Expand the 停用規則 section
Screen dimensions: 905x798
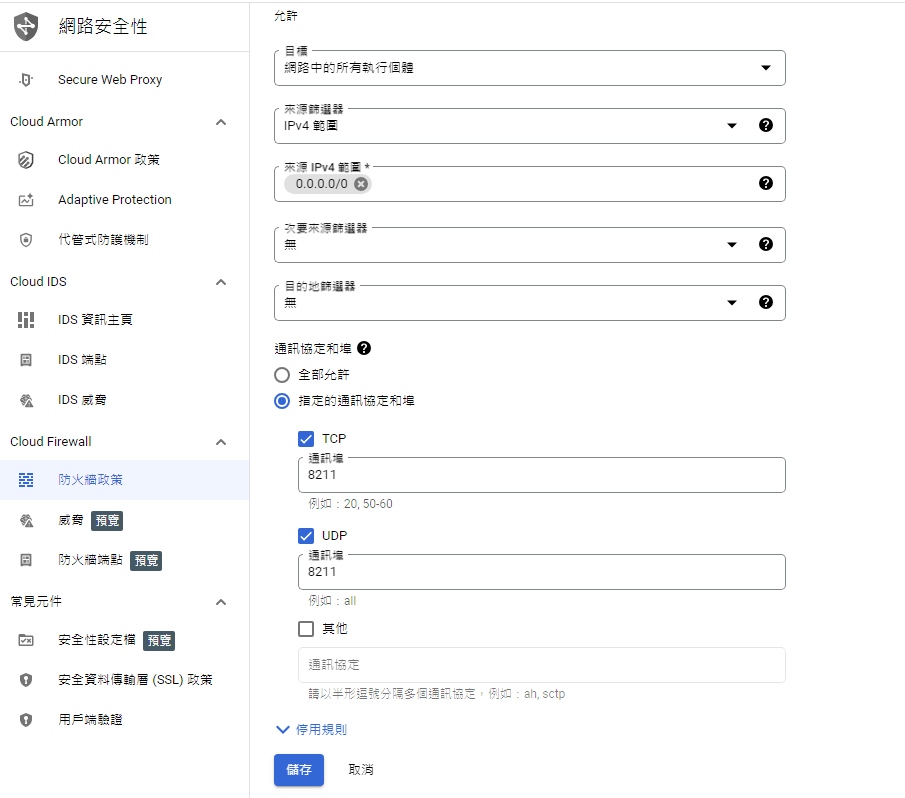pyautogui.click(x=312, y=730)
